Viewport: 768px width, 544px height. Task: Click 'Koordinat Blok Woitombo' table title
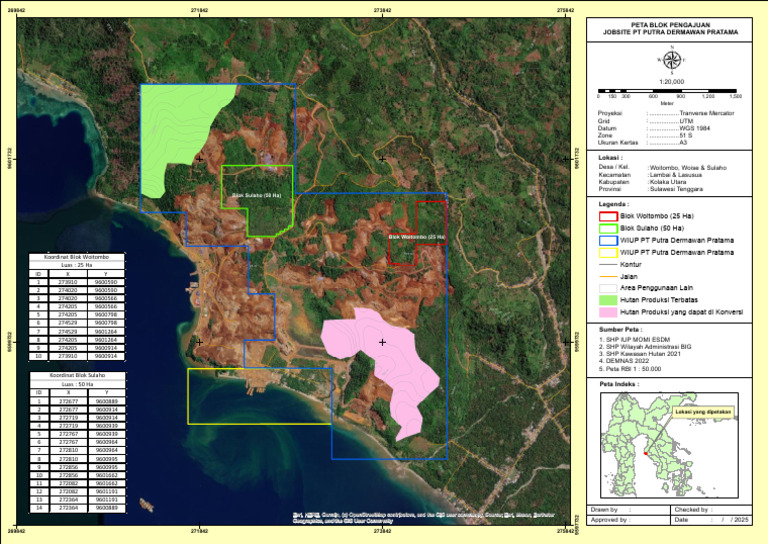coord(76,257)
